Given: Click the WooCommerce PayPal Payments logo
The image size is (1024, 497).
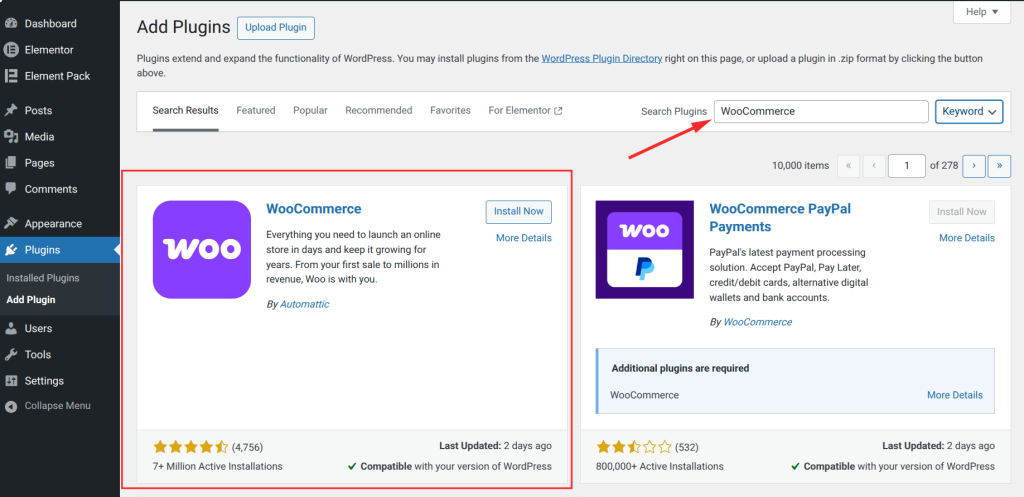Looking at the screenshot, I should [x=645, y=249].
